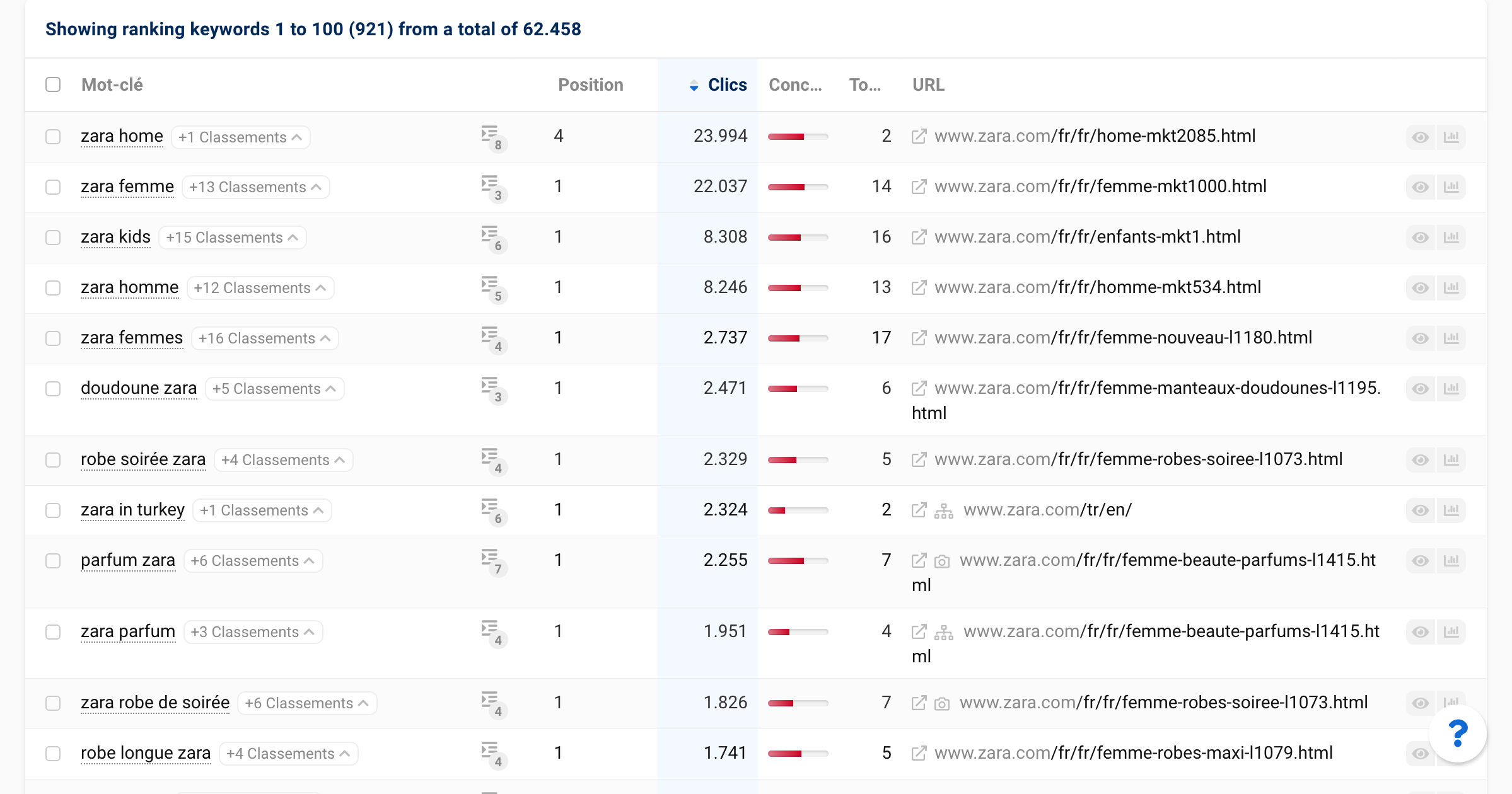Open external link icon for femme-mkt1000.html

click(919, 187)
